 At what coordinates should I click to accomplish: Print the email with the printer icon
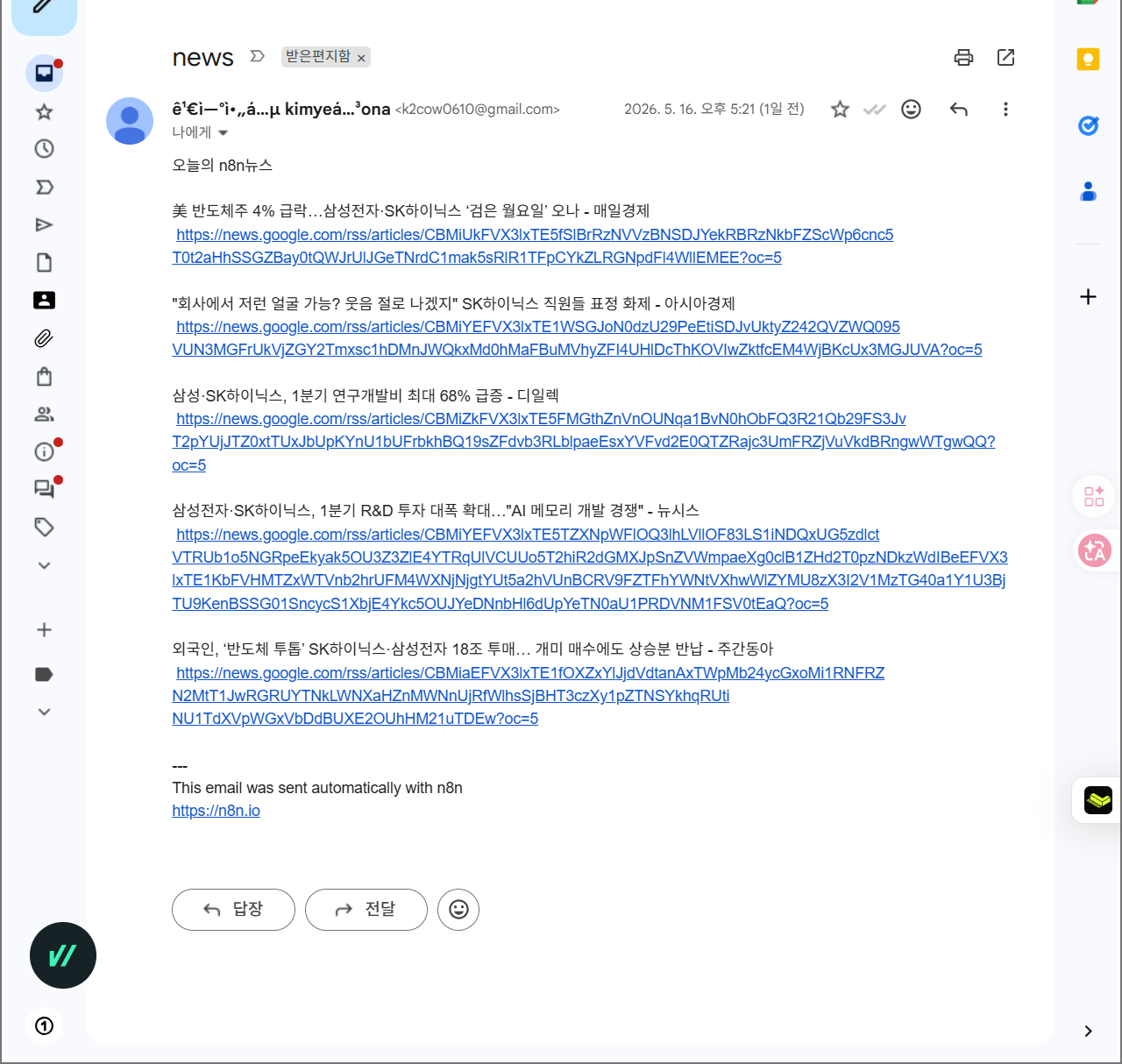[963, 57]
